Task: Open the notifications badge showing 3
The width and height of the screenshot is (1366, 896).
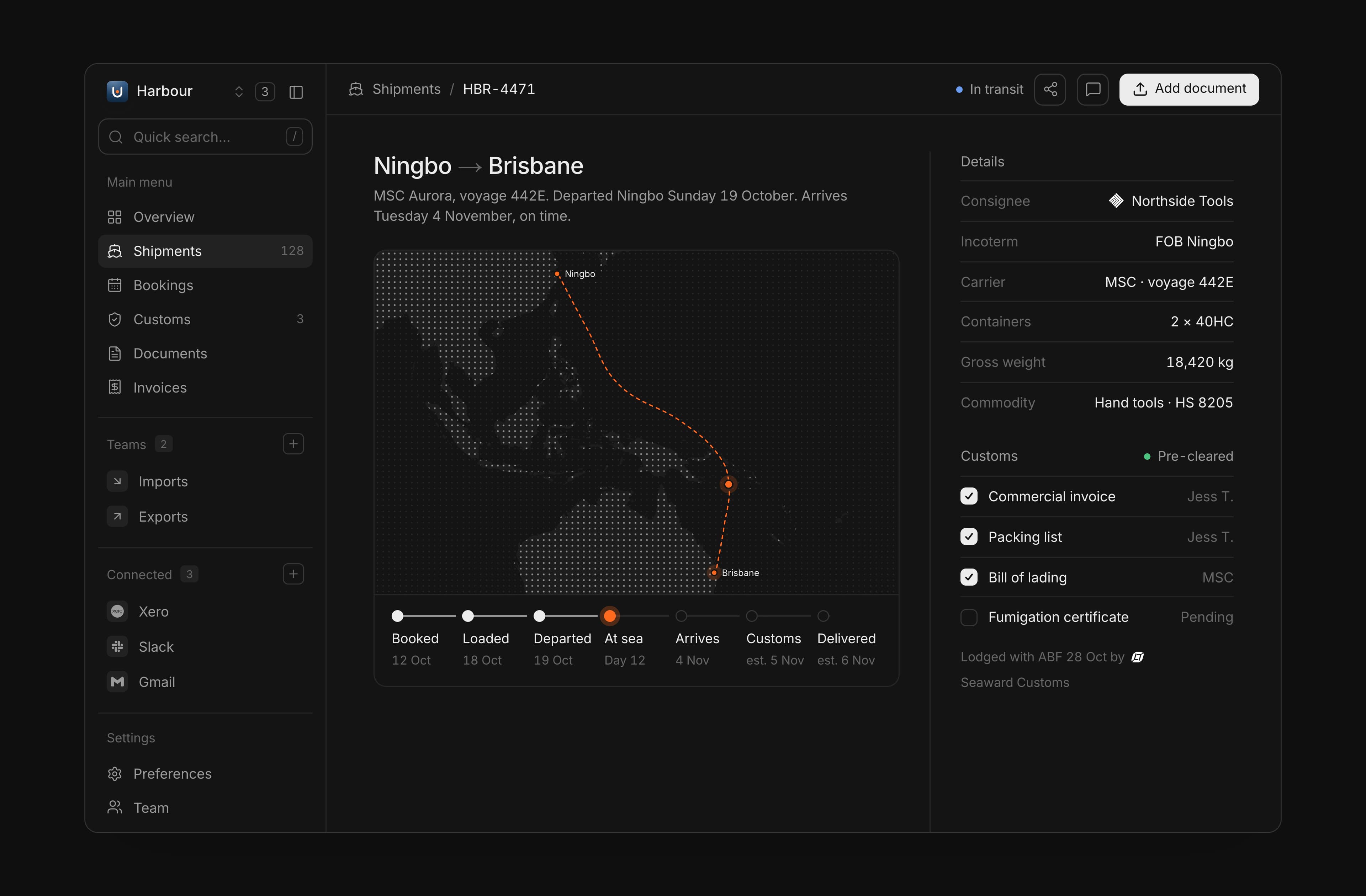Action: click(x=265, y=92)
